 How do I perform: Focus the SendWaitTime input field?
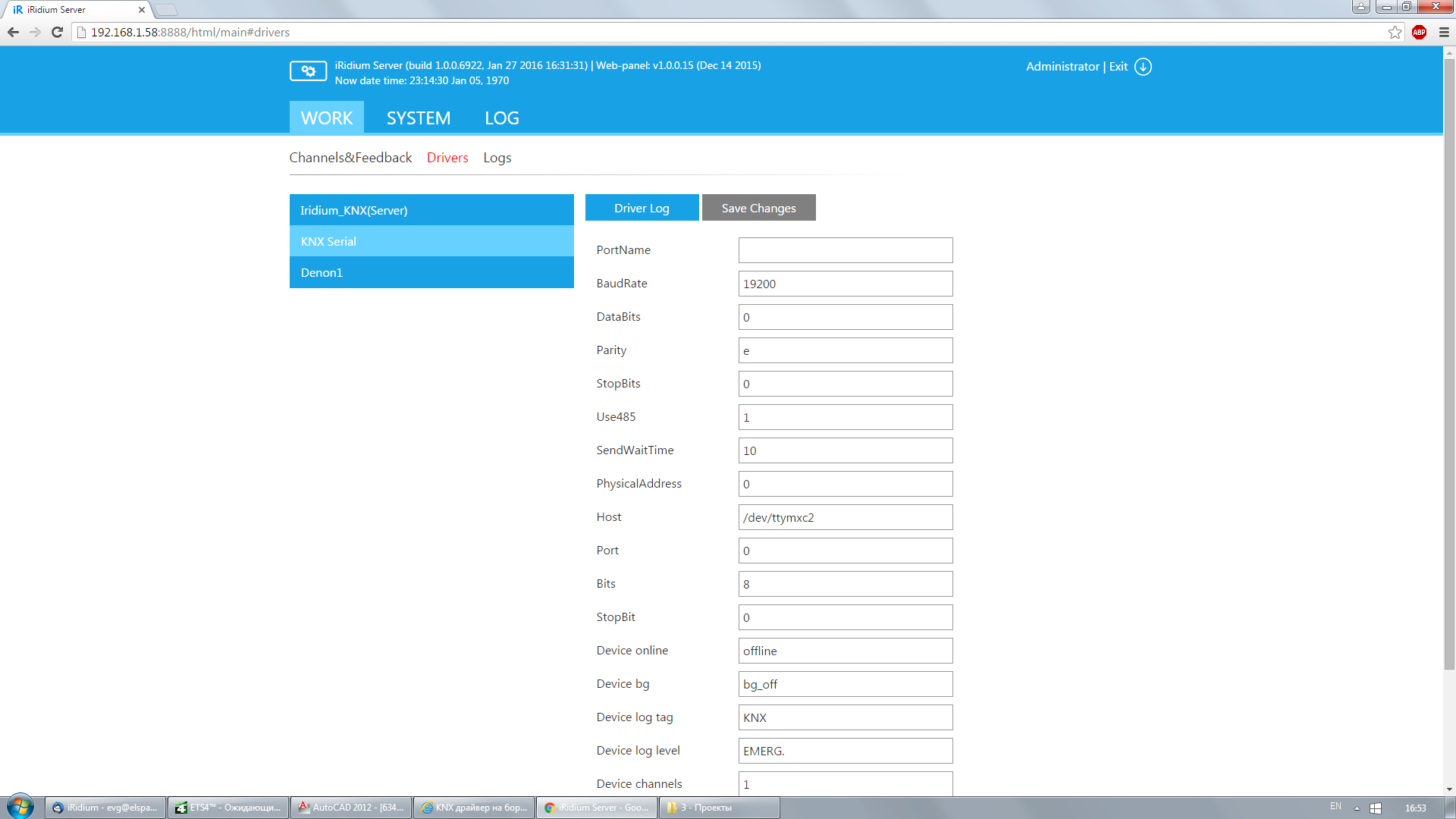pos(846,450)
